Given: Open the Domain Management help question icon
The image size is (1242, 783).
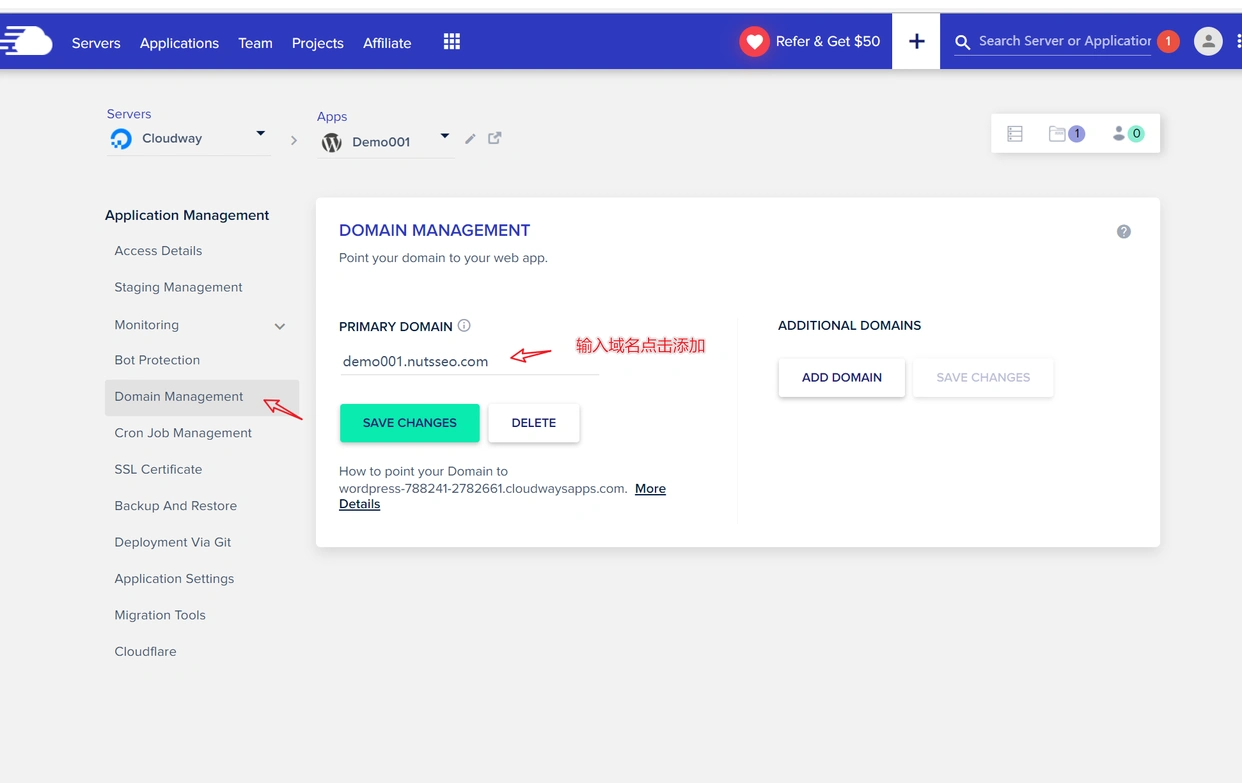Looking at the screenshot, I should (1124, 232).
